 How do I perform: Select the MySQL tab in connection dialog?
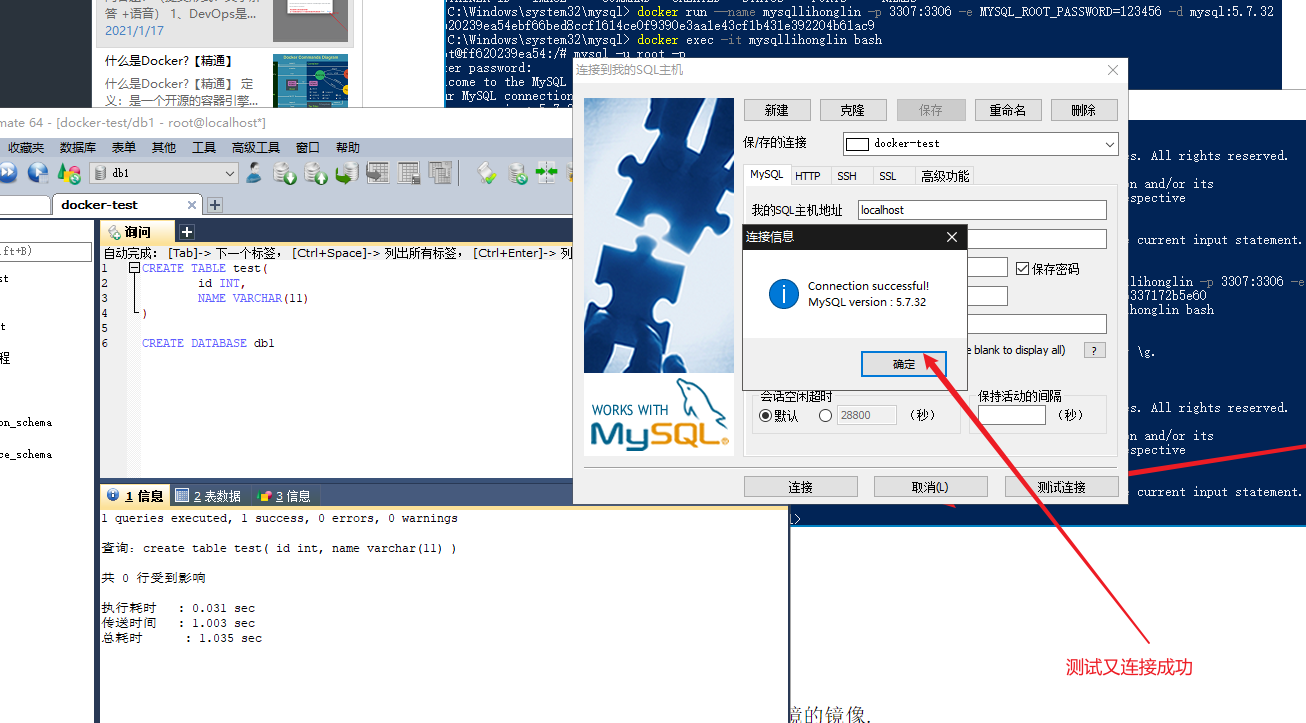tap(767, 175)
